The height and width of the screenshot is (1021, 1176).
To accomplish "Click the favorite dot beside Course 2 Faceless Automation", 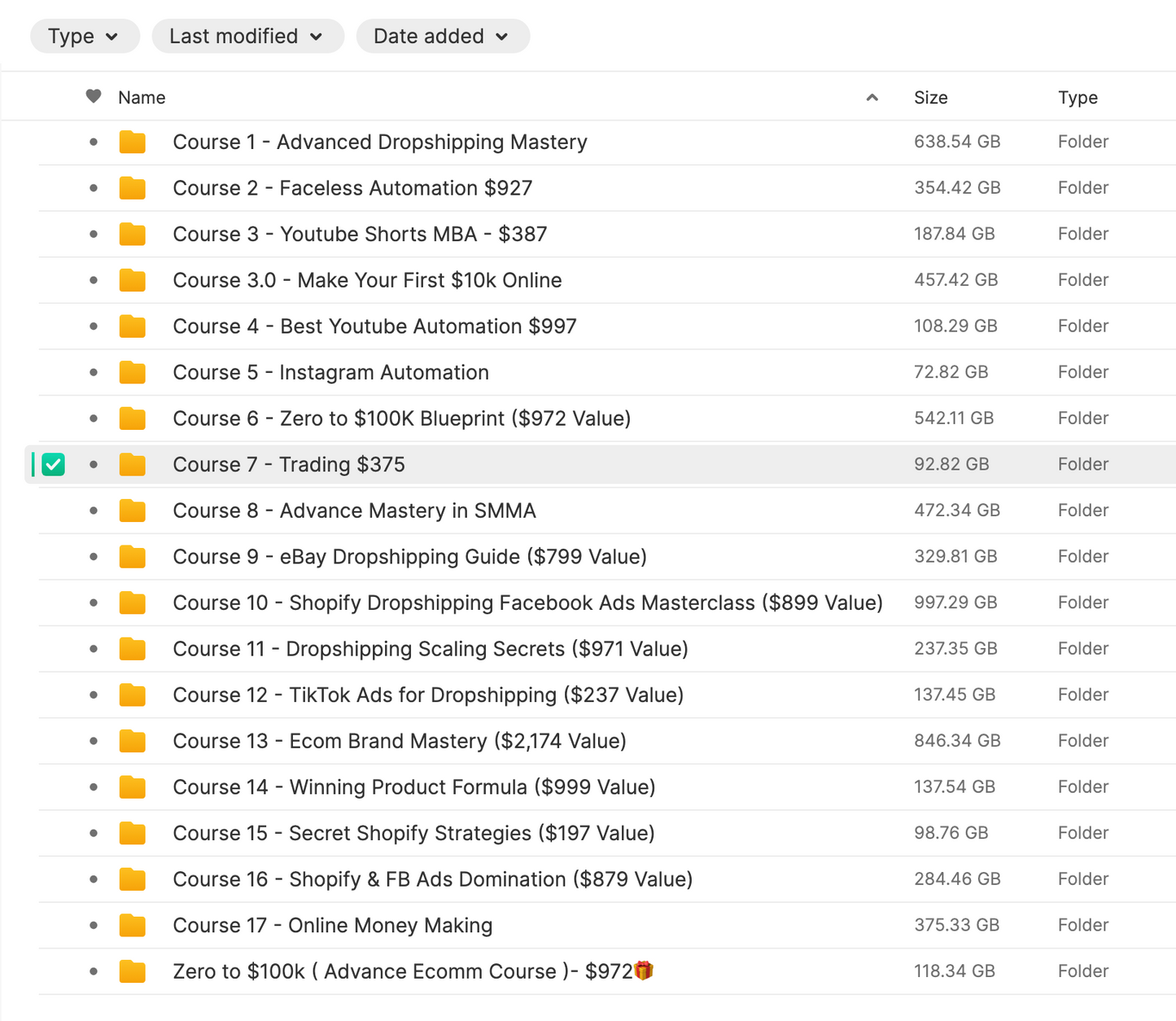I will (94, 188).
